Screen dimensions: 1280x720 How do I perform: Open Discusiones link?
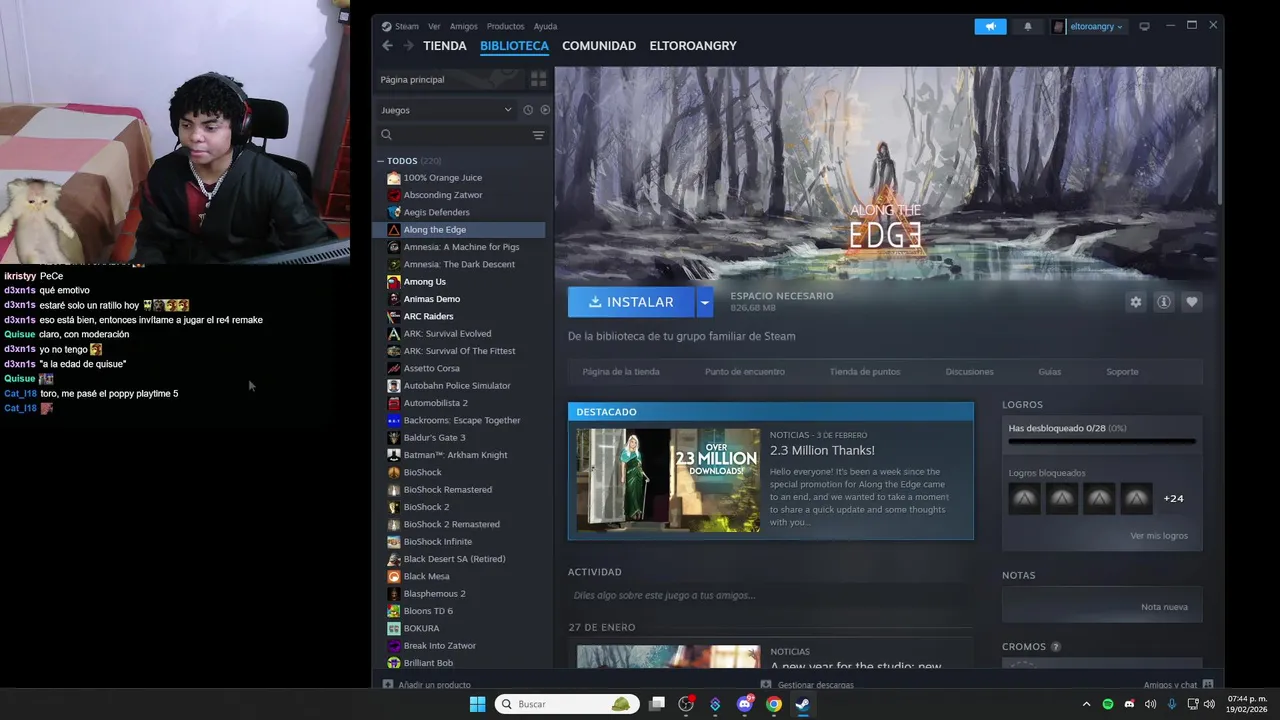[970, 372]
